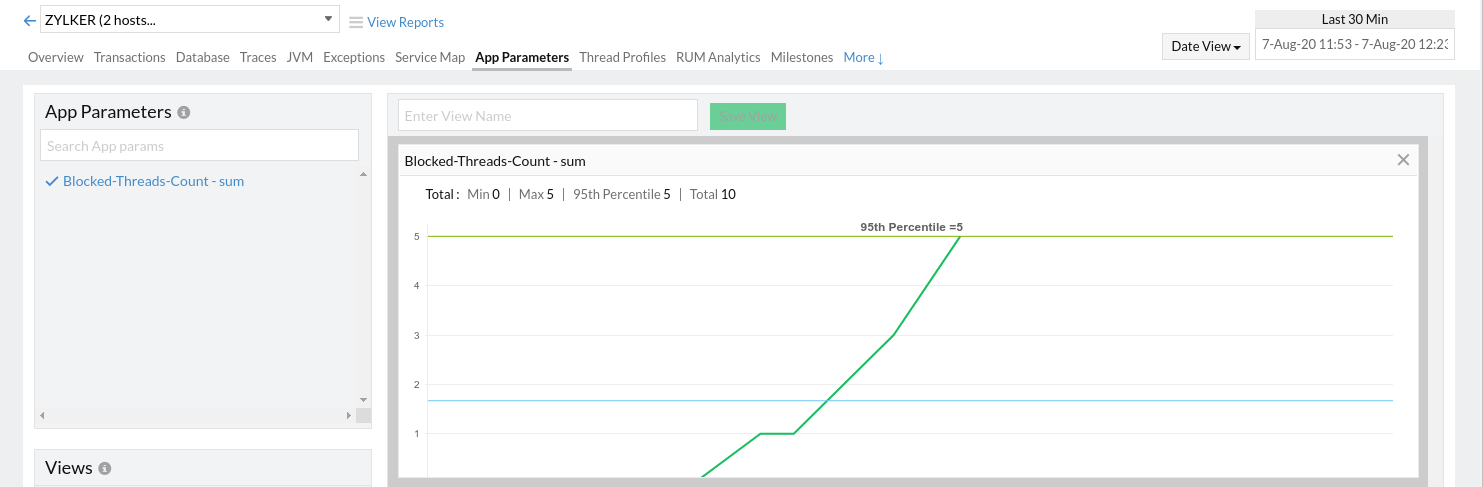
Task: Switch to the Overview tab
Action: coord(56,57)
